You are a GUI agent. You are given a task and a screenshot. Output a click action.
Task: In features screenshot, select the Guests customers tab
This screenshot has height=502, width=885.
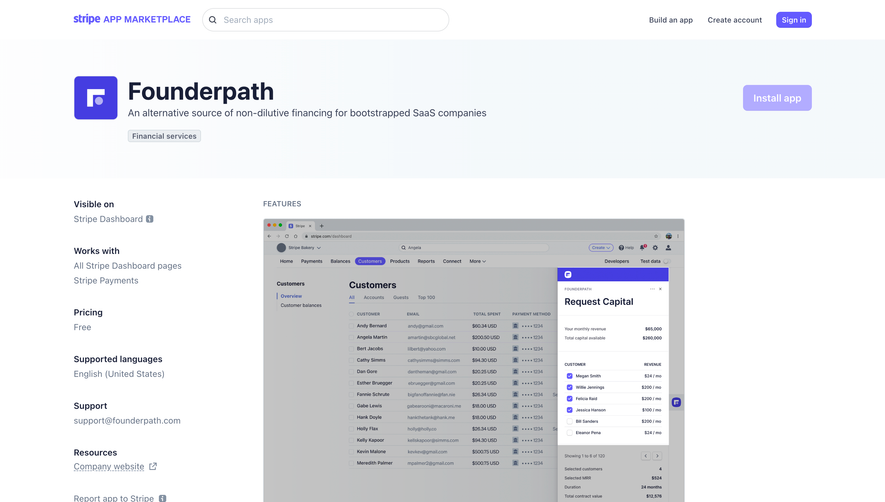401,298
